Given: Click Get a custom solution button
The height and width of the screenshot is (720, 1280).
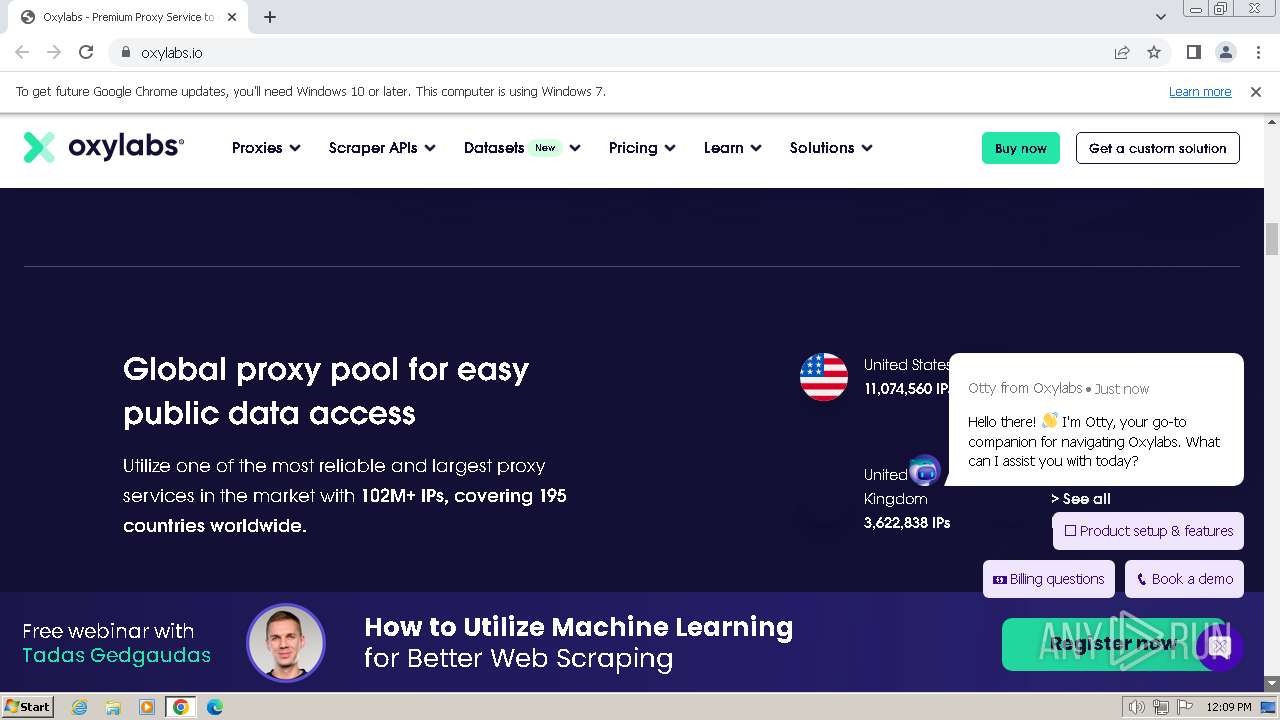Looking at the screenshot, I should (1158, 148).
